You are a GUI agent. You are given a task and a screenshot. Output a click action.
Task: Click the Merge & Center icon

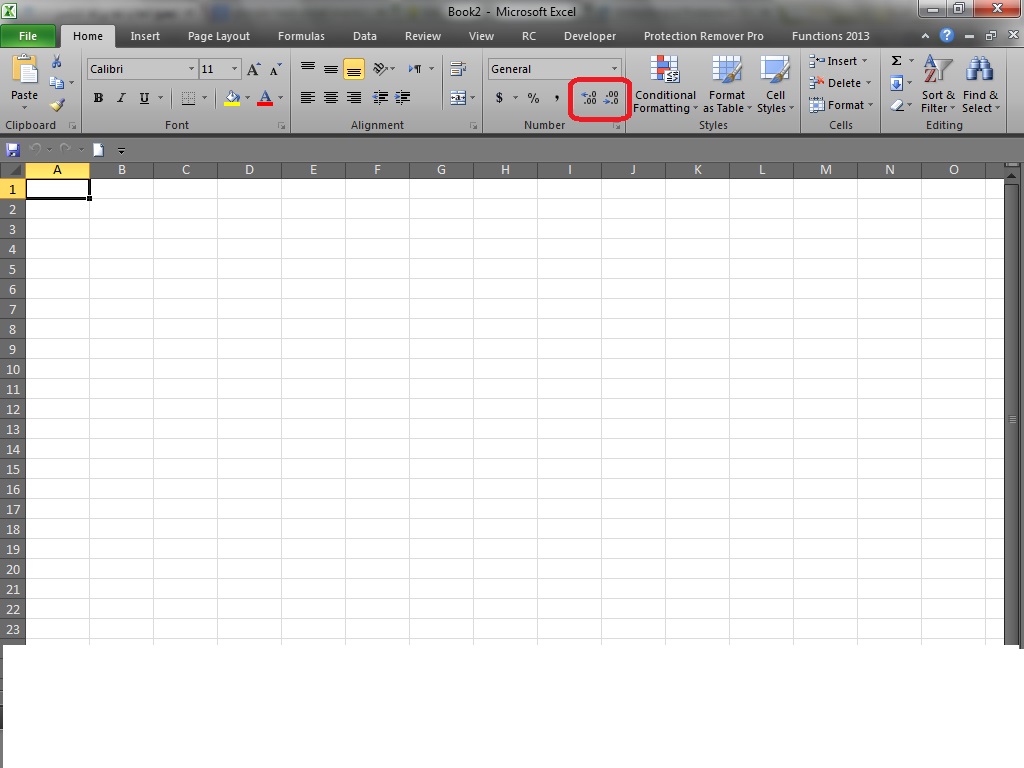[x=458, y=98]
